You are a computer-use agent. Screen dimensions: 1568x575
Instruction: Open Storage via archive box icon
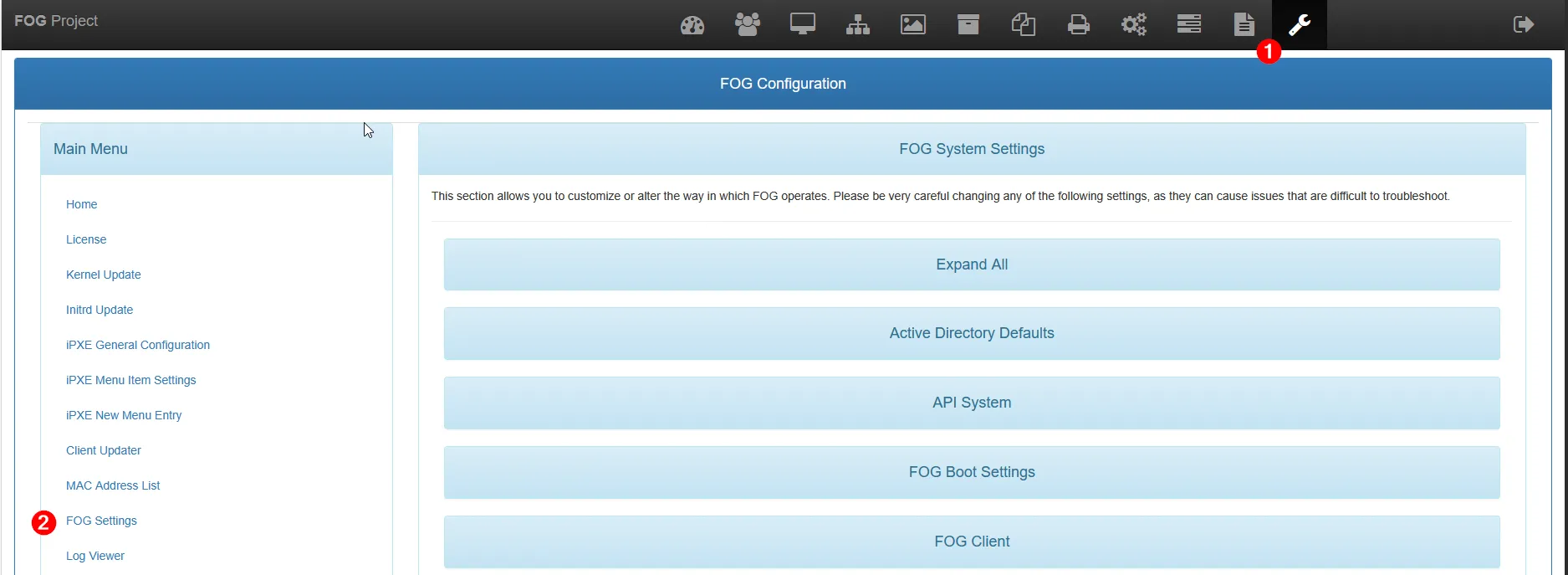tap(968, 24)
